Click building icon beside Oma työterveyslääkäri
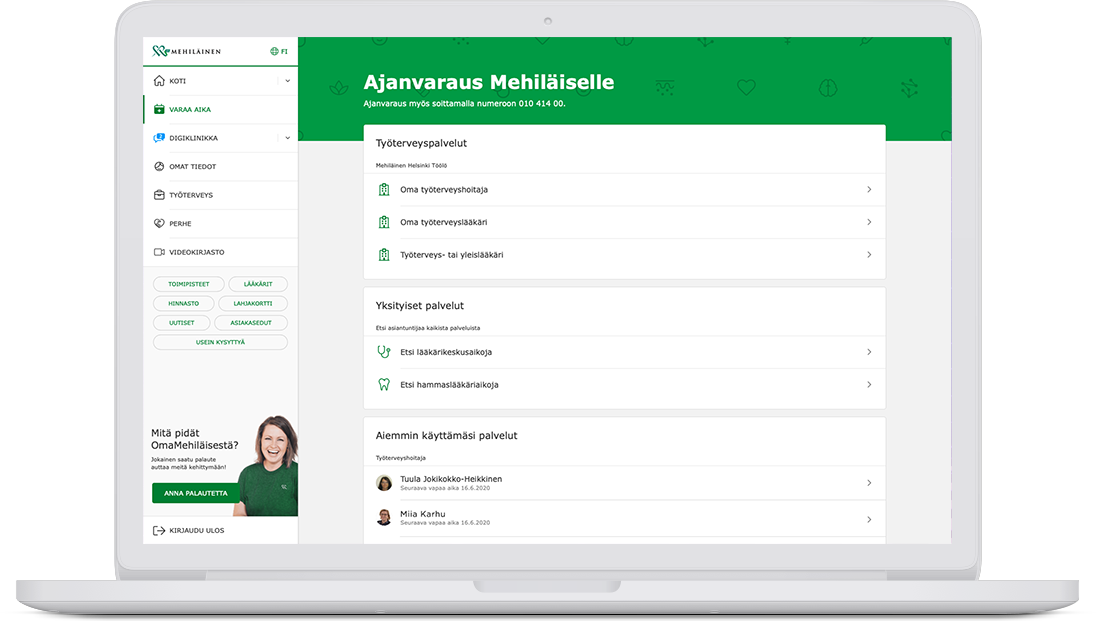The width and height of the screenshot is (1097, 621). 383,222
